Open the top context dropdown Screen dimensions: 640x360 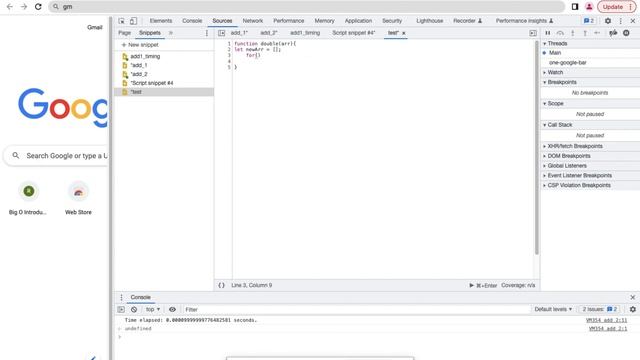(x=153, y=309)
